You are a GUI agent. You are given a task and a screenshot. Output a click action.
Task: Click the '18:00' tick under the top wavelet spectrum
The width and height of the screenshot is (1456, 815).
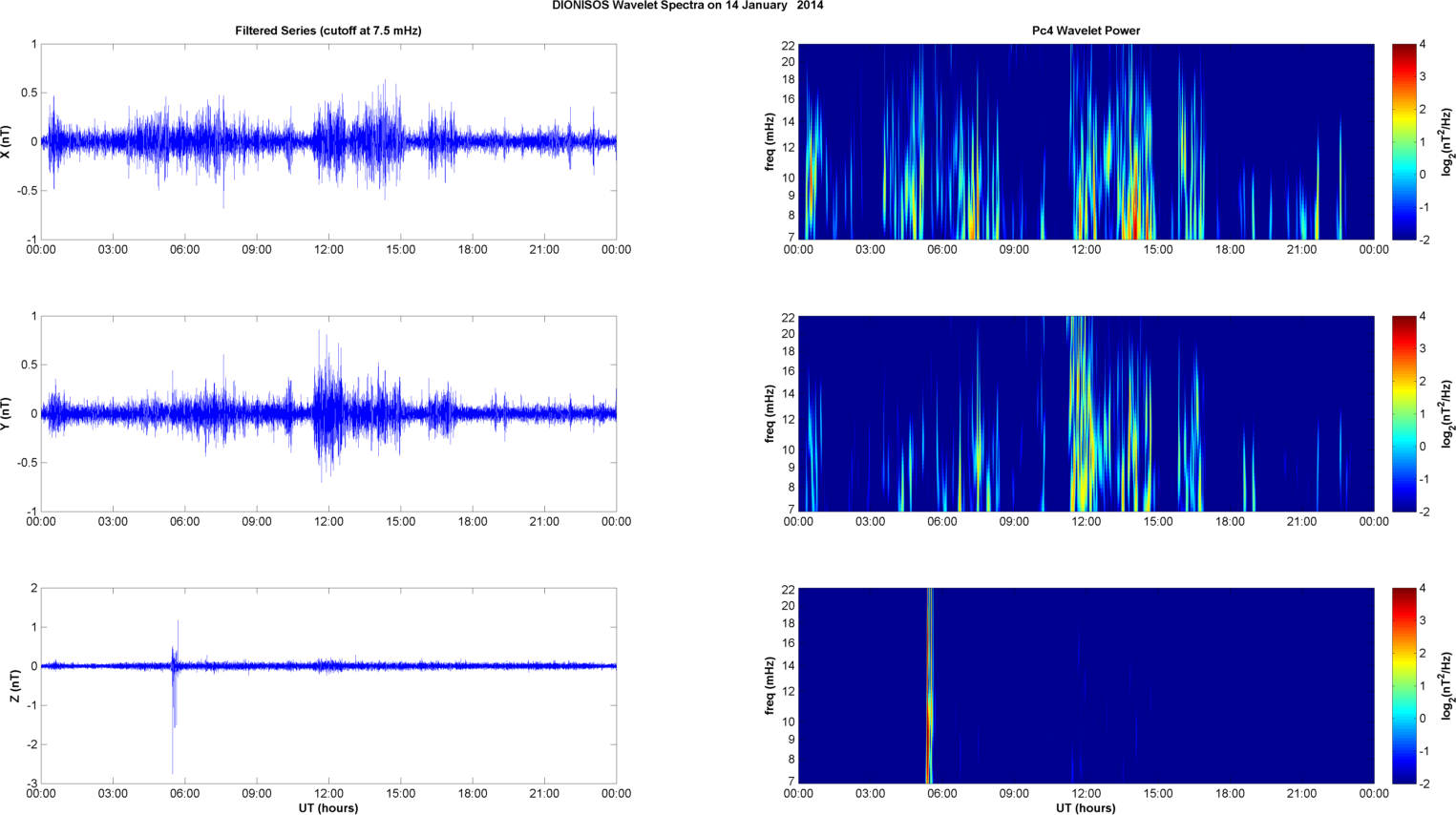pos(1230,250)
